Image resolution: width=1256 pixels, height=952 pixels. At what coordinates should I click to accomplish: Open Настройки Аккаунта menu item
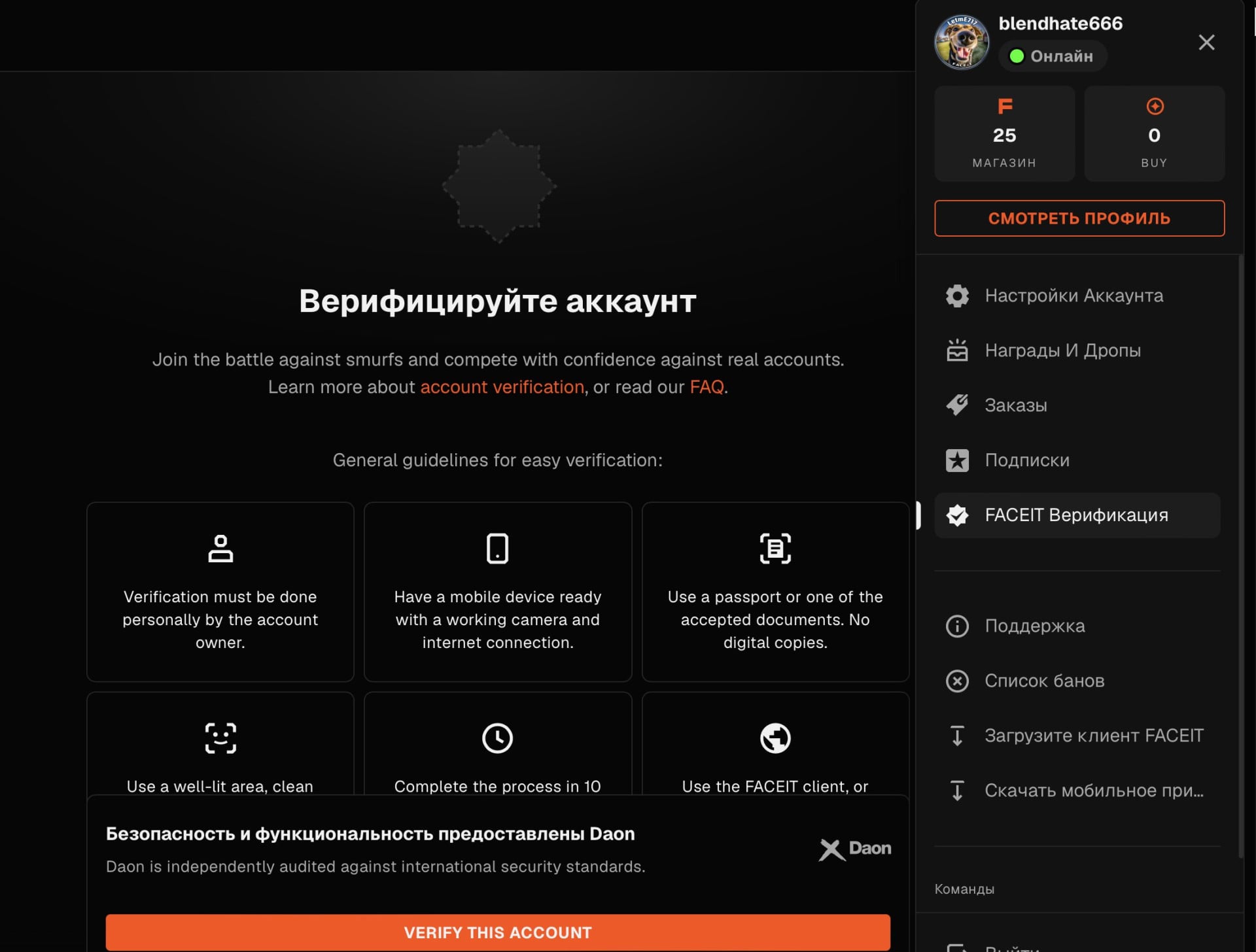(1077, 296)
